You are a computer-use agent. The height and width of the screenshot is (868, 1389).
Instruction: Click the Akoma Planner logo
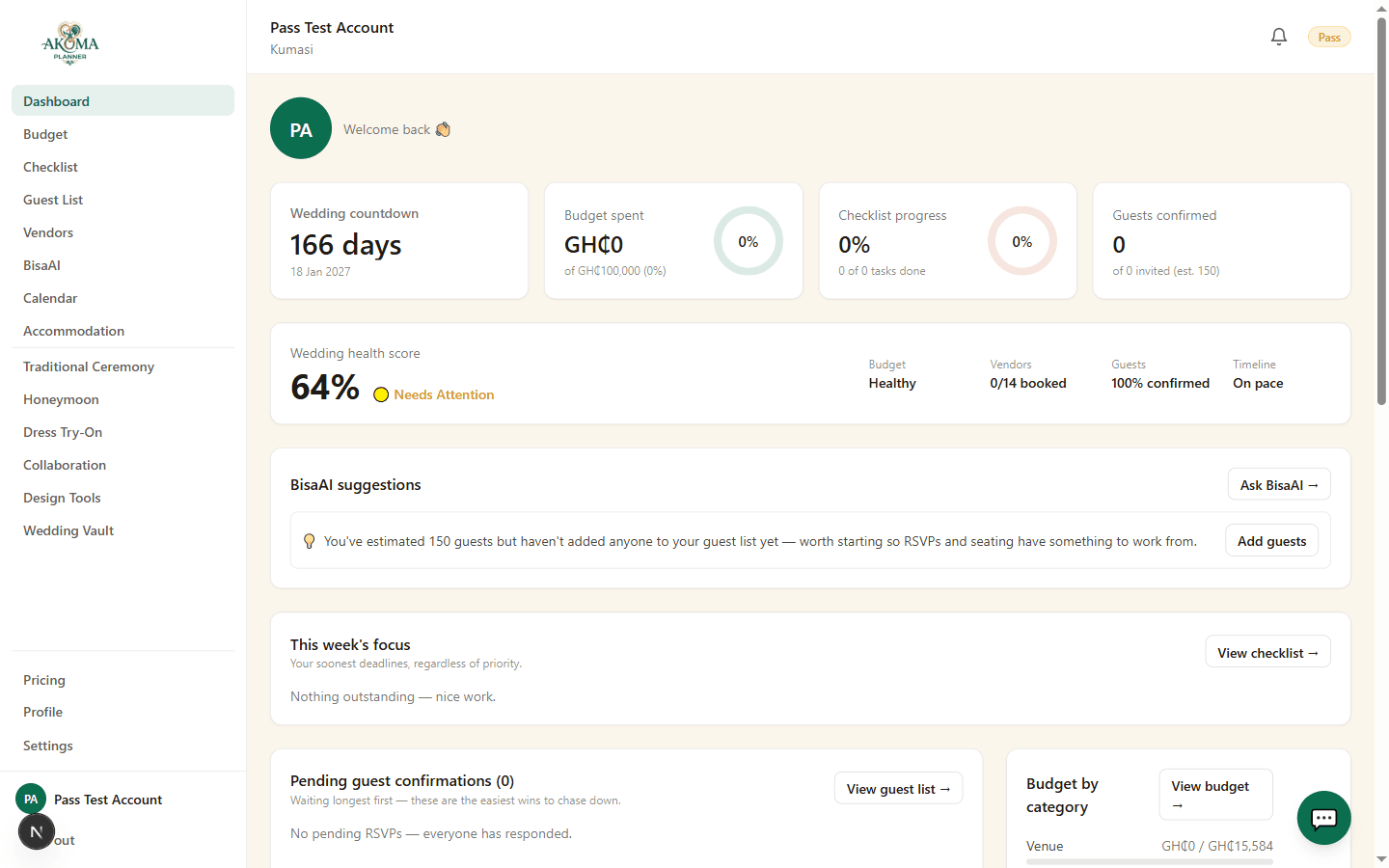click(x=70, y=43)
